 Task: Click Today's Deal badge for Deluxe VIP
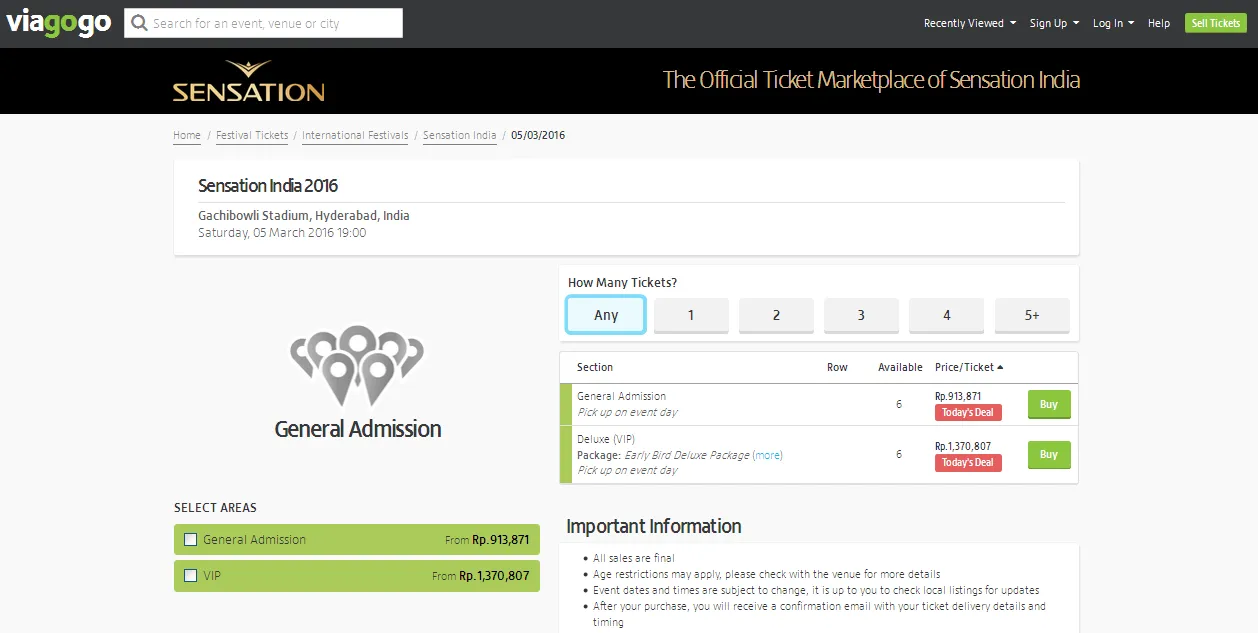pyautogui.click(x=967, y=463)
